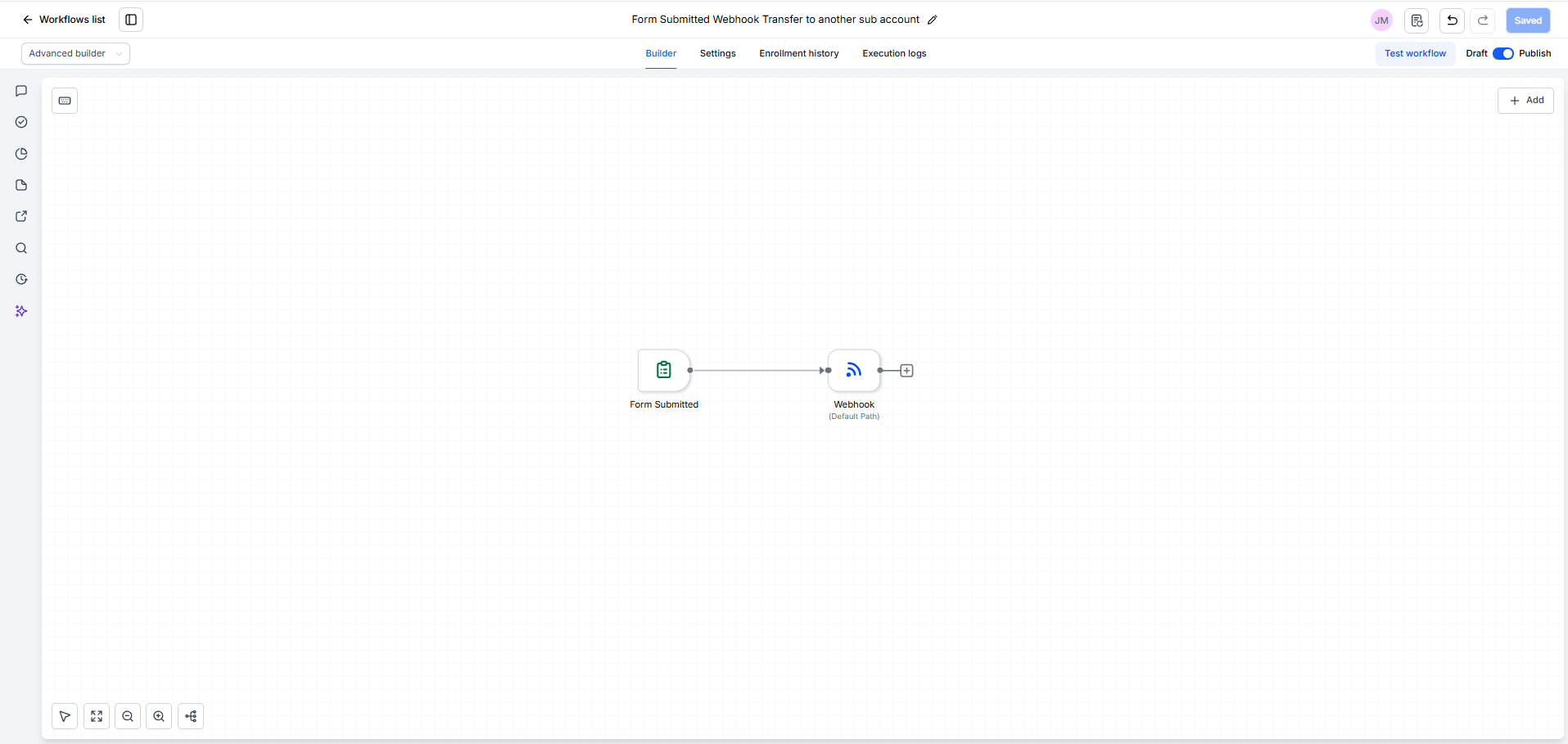Click the Draft label
This screenshot has height=744, width=1568.
(x=1476, y=53)
